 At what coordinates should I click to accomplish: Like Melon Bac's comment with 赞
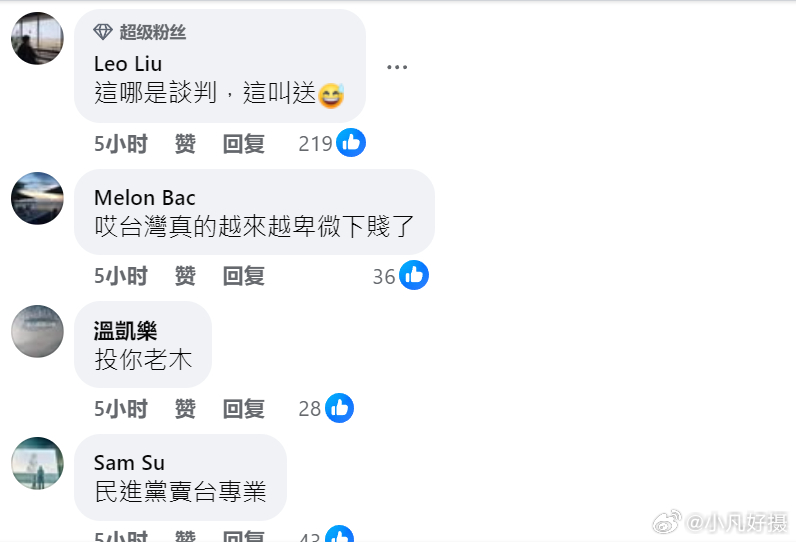[185, 276]
